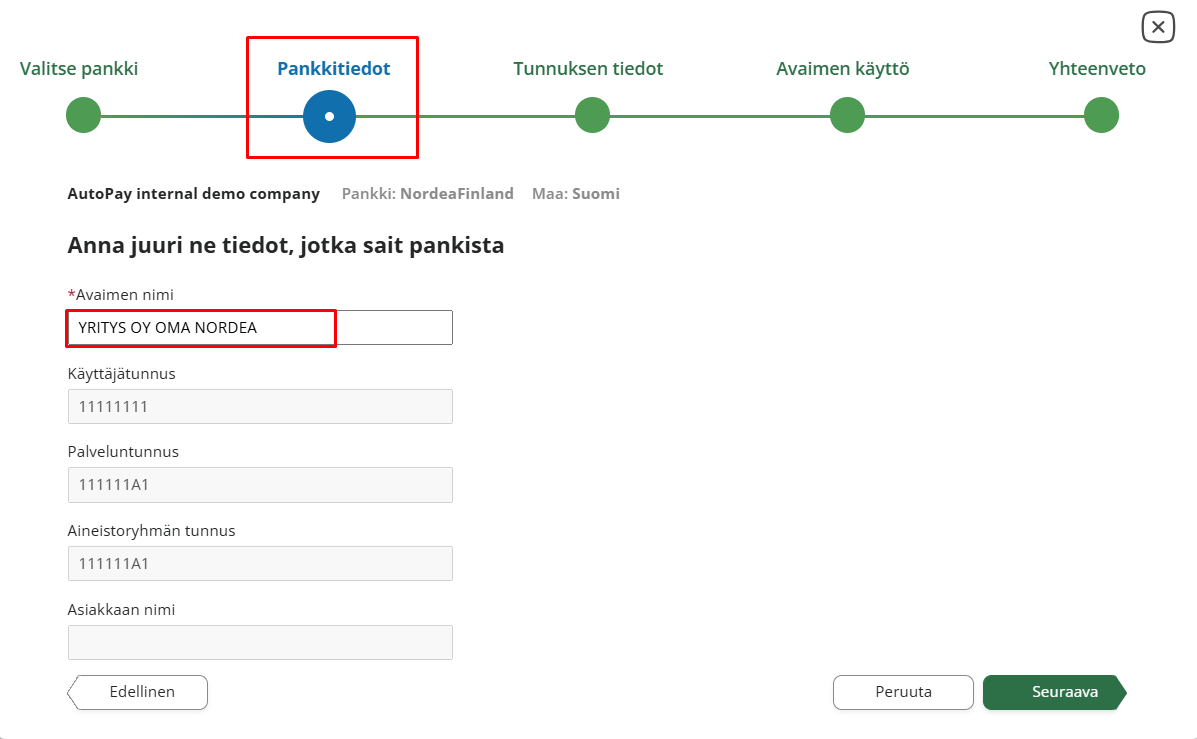Go to the Tunnuksen tiedot step label
Viewport: 1197px width, 739px height.
(588, 69)
